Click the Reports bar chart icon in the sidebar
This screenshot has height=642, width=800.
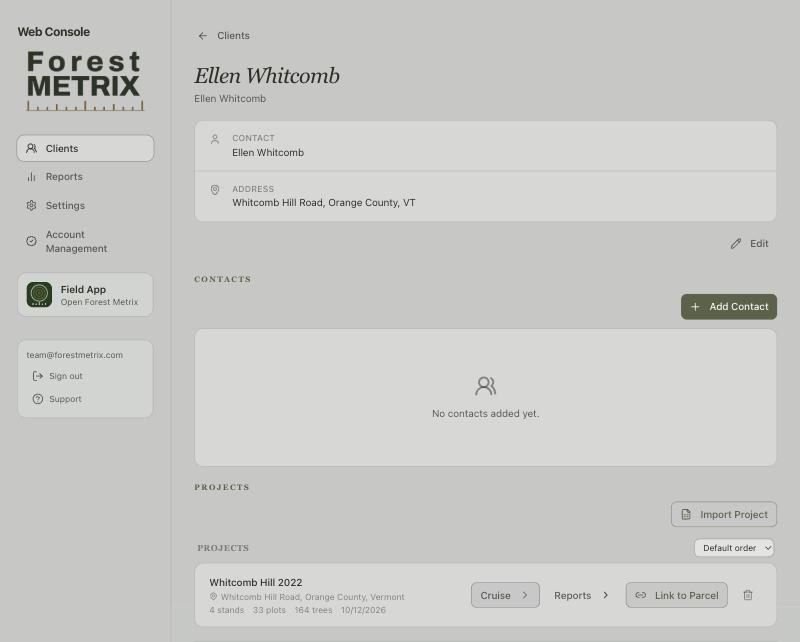(x=32, y=177)
